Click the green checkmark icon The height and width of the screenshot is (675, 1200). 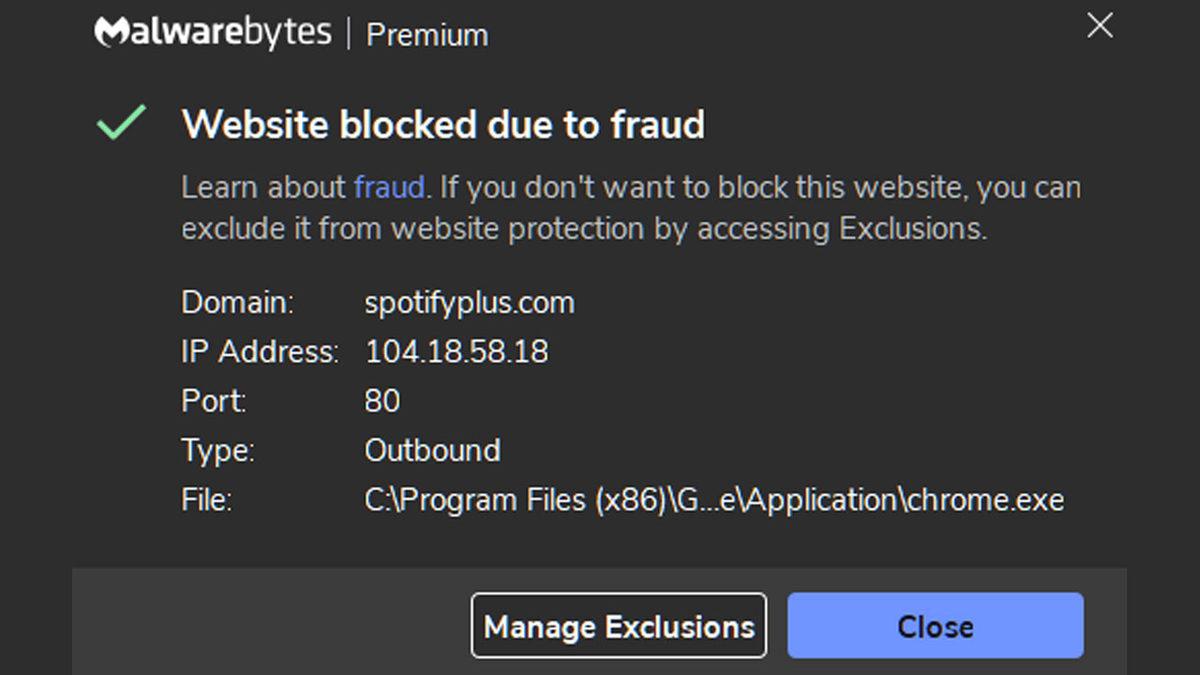tap(121, 123)
